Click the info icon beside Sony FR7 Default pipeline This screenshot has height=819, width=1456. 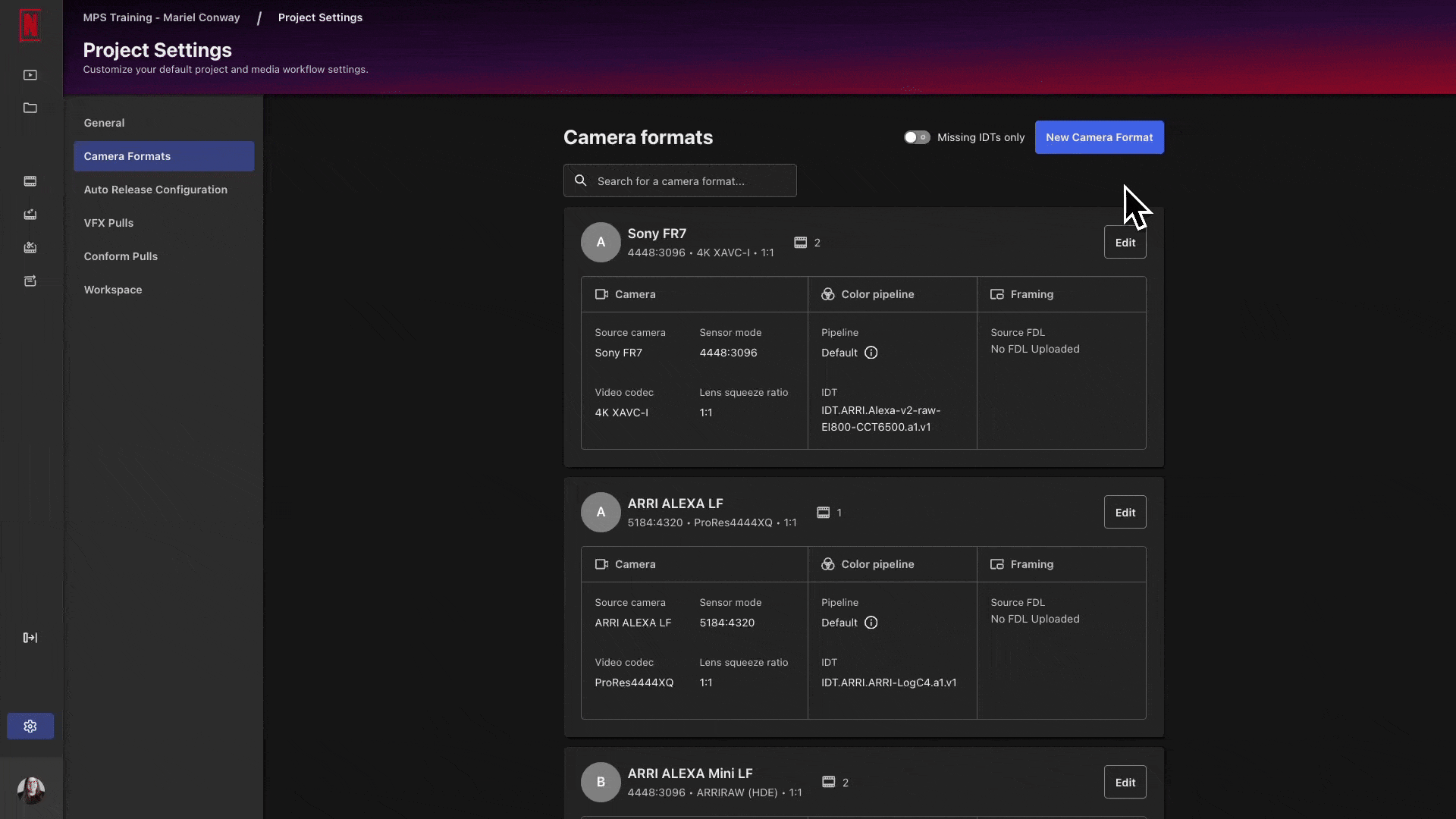tap(871, 353)
